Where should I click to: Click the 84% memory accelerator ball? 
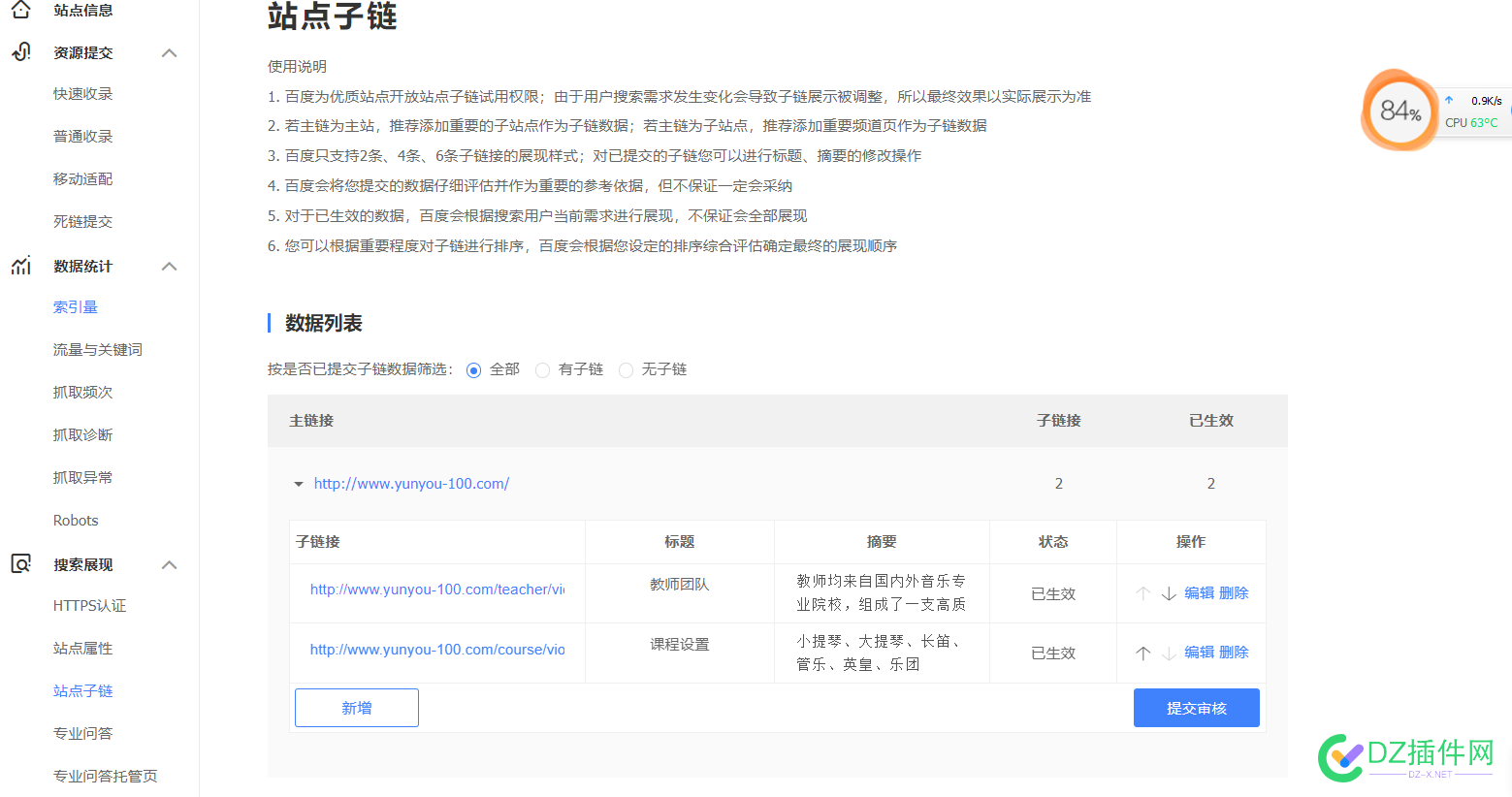pyautogui.click(x=1399, y=111)
